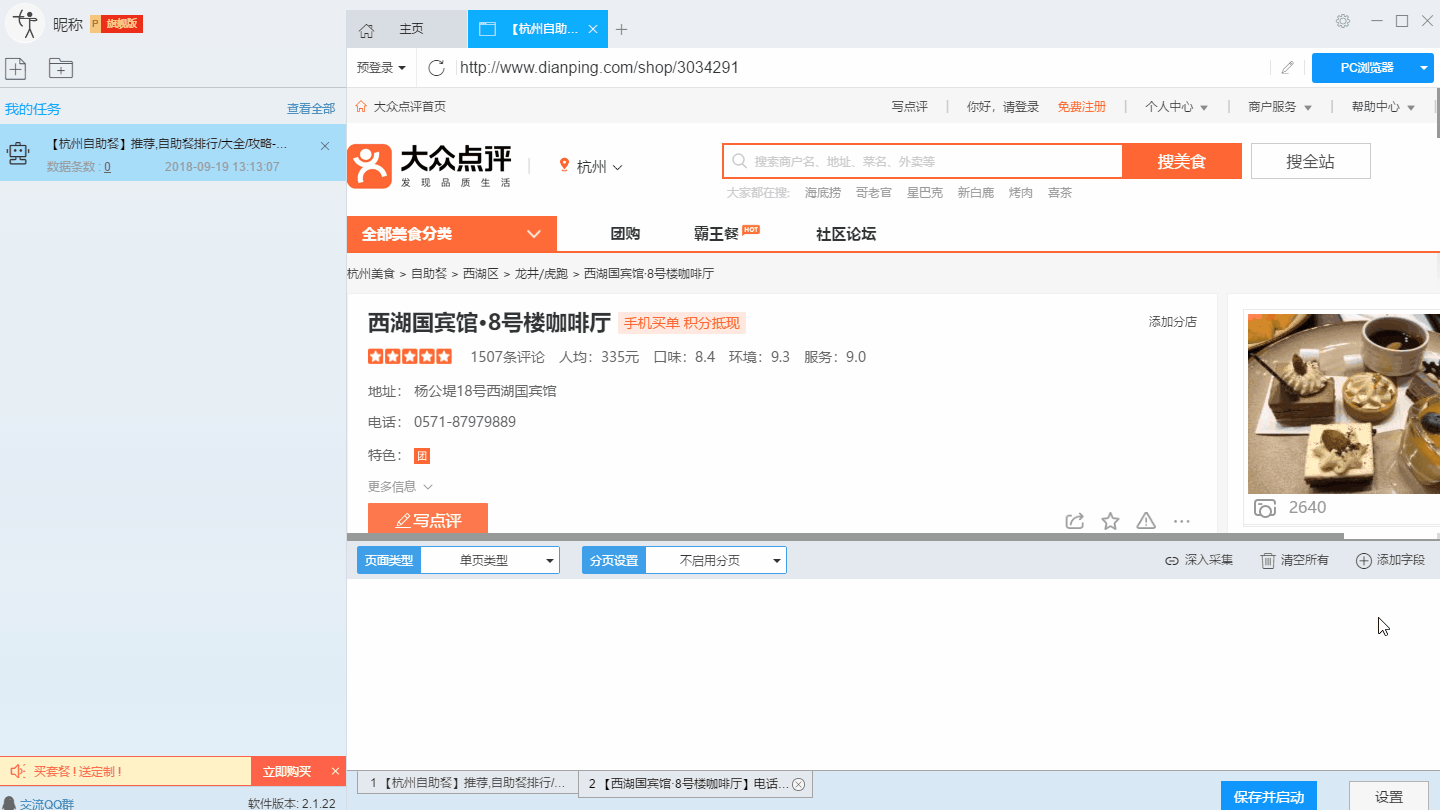Switch to the 【杭州自助... browser tab
The image size is (1440, 810).
(x=538, y=29)
